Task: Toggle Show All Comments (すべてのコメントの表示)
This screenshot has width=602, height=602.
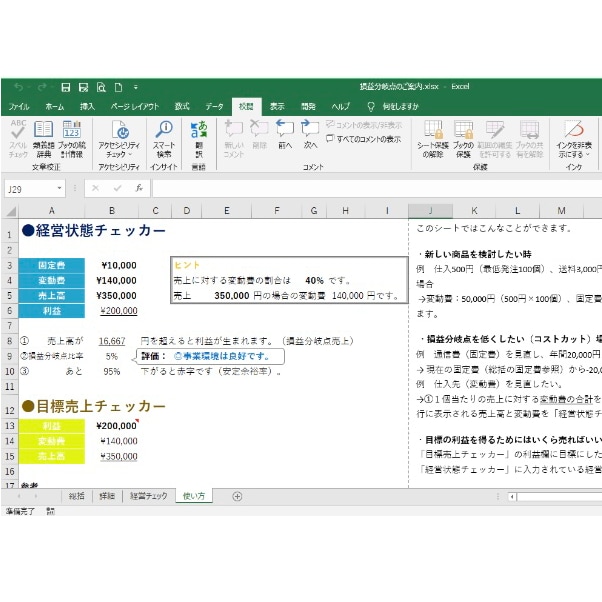Action: coord(363,139)
